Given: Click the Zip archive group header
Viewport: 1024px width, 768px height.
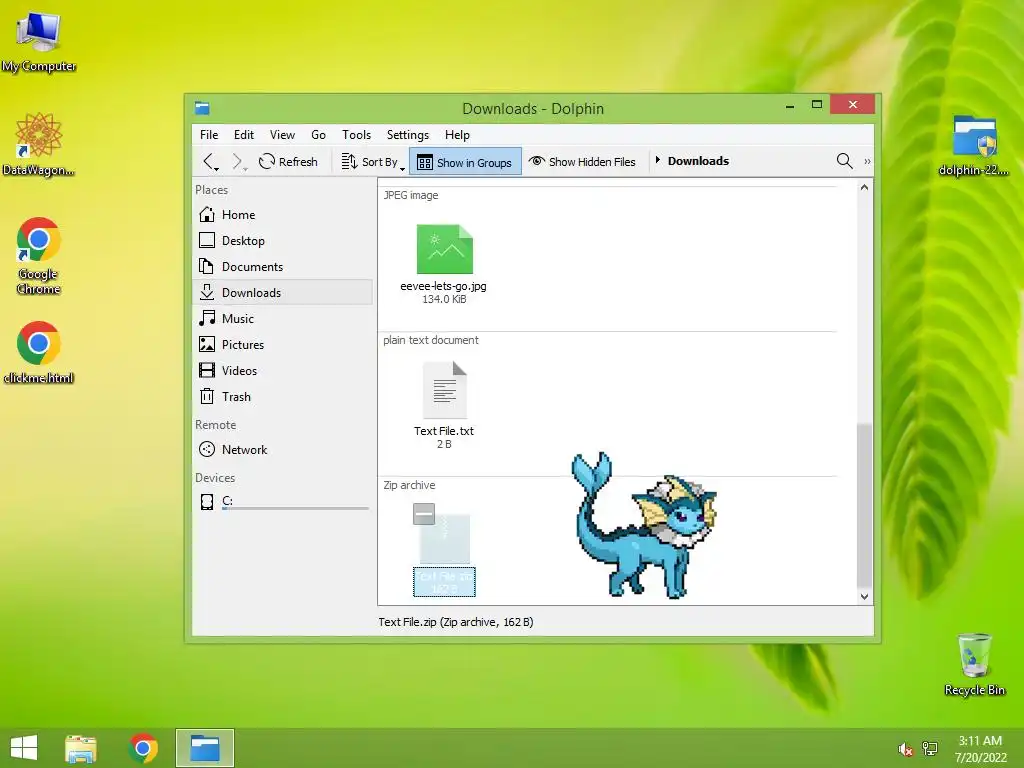Looking at the screenshot, I should 409,485.
